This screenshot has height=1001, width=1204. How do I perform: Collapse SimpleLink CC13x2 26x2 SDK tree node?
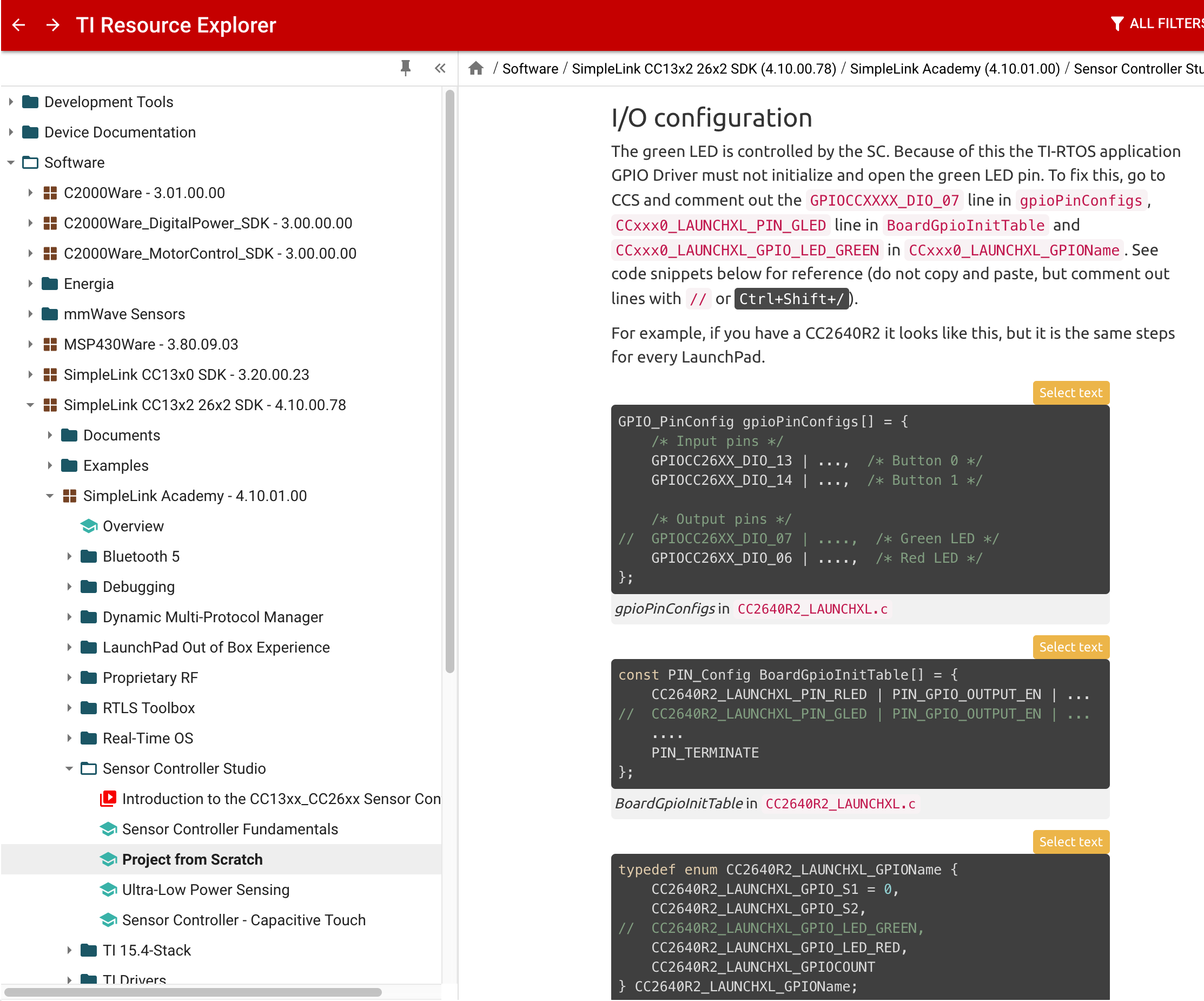pyautogui.click(x=30, y=405)
